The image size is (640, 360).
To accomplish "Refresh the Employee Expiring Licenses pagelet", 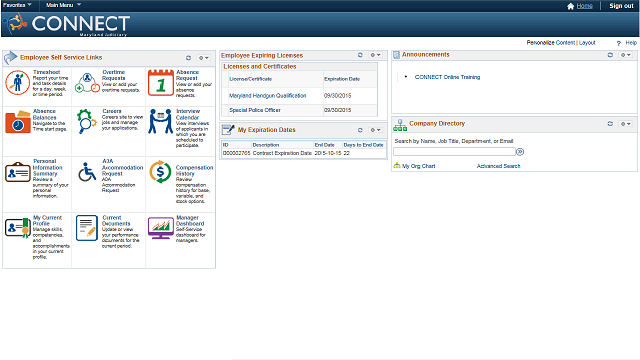I will tap(360, 55).
